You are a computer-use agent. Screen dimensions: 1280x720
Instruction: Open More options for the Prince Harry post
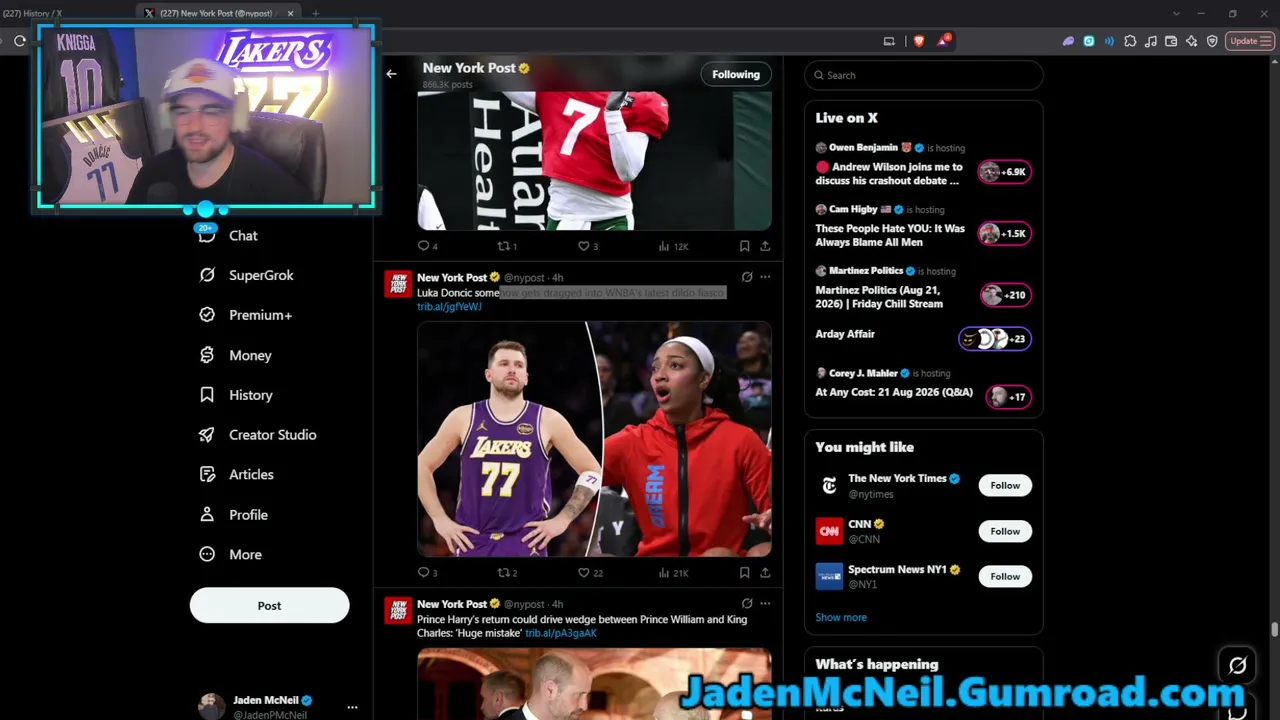[x=765, y=604]
